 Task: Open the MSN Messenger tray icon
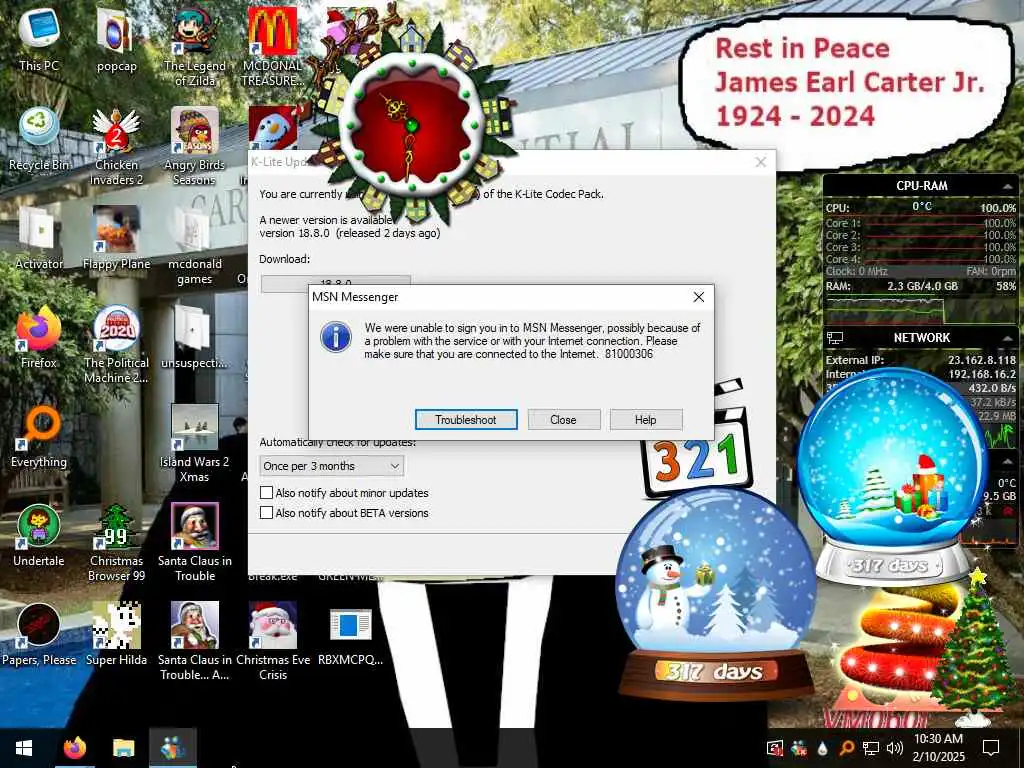[x=798, y=748]
